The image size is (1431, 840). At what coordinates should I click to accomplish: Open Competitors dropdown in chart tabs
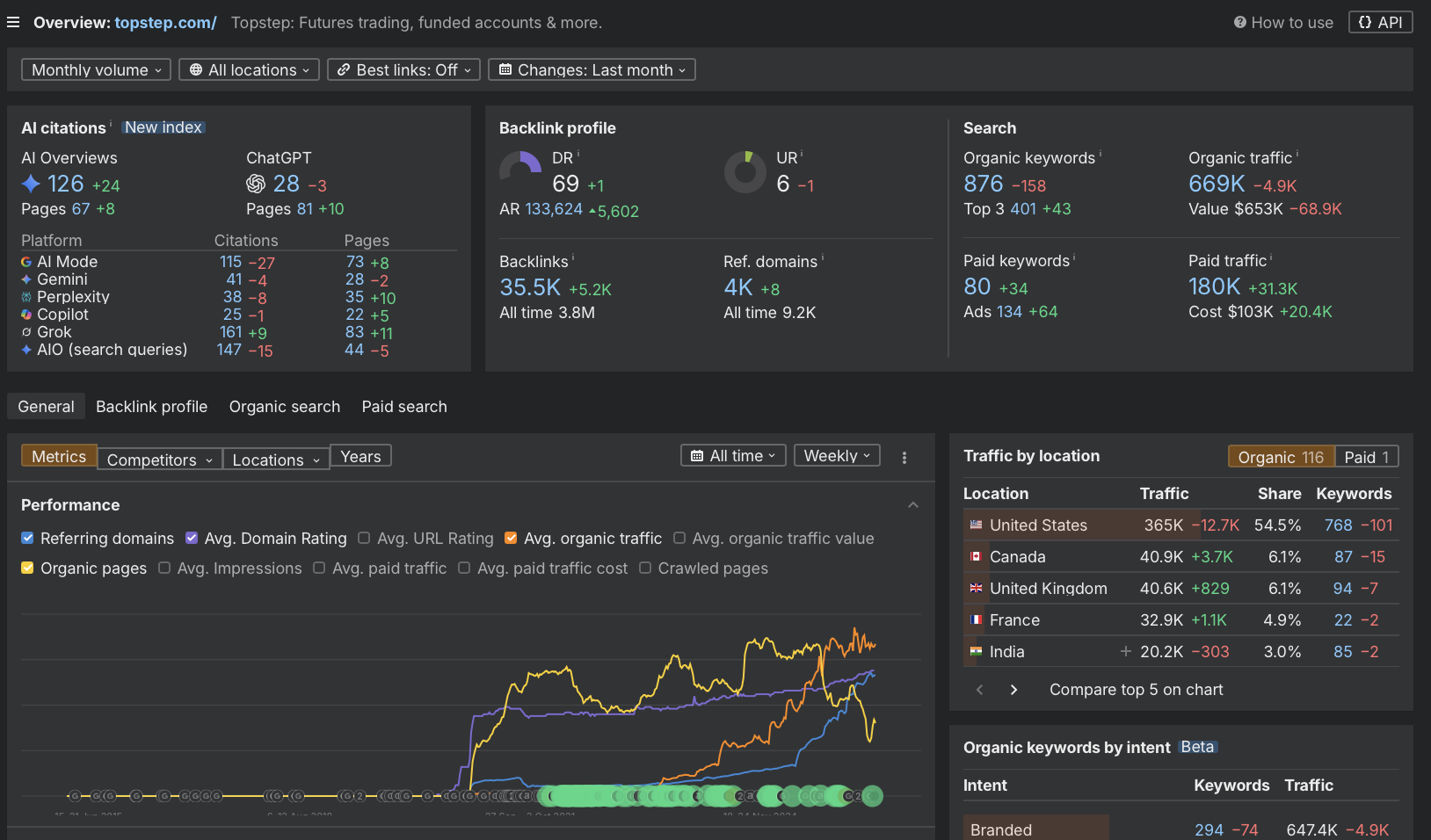(x=159, y=460)
